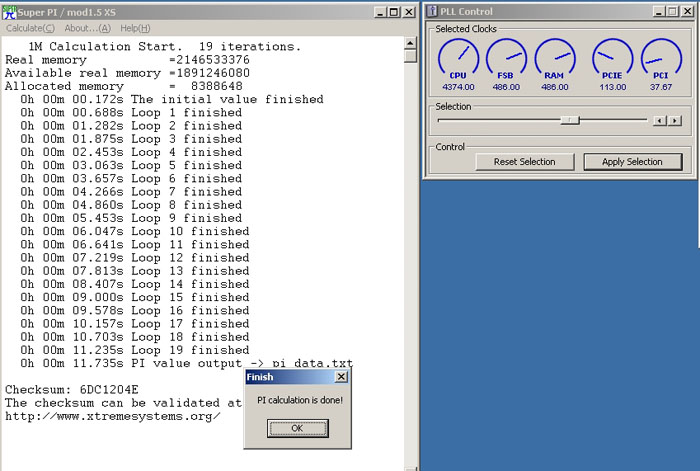Click the 'Real memory =2146533376' line

point(127,59)
